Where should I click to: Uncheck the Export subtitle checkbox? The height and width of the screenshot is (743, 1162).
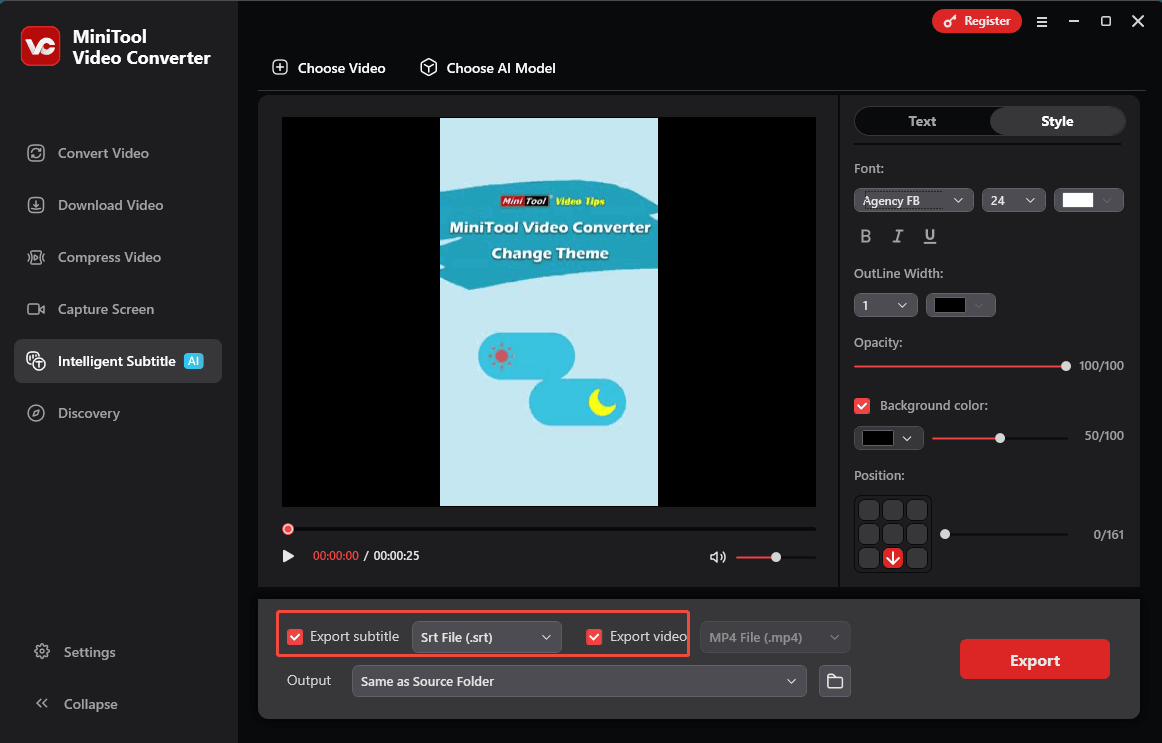point(295,637)
